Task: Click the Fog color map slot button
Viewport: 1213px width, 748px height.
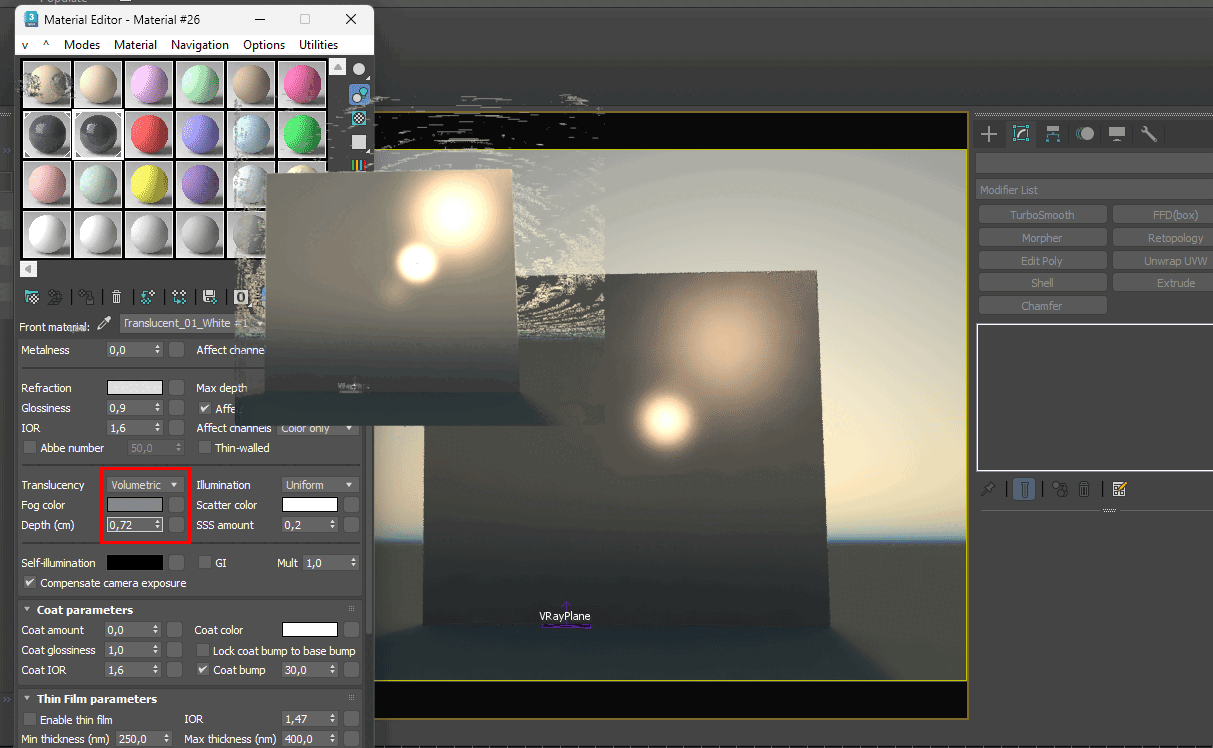Action: pyautogui.click(x=176, y=505)
